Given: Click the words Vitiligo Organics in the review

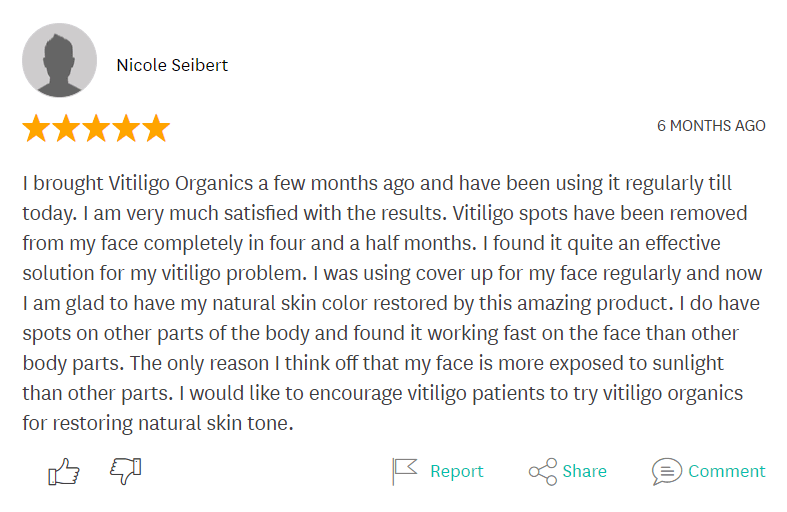Looking at the screenshot, I should [181, 183].
